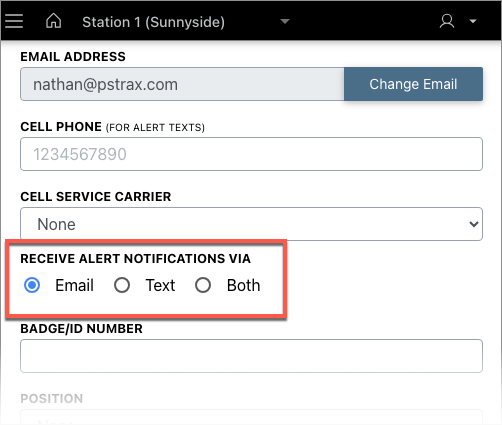The image size is (502, 425).
Task: Open the user profile icon
Action: (447, 21)
